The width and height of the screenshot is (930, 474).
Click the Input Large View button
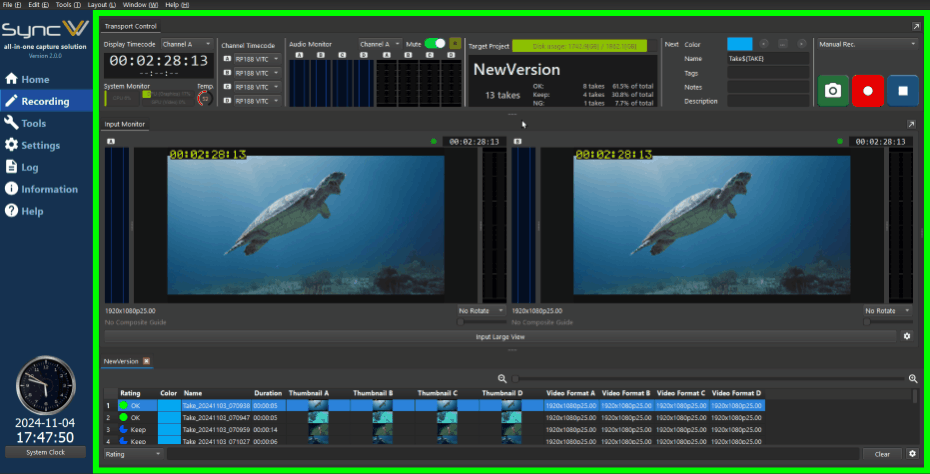[x=498, y=336]
